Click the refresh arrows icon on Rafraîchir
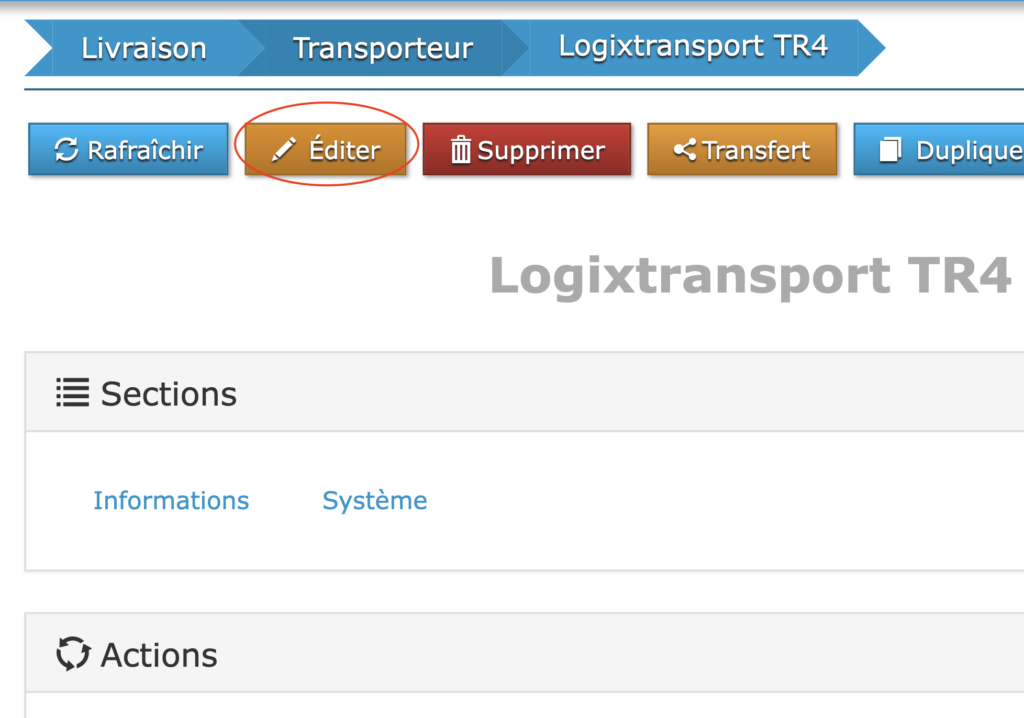1024x718 pixels. point(66,151)
